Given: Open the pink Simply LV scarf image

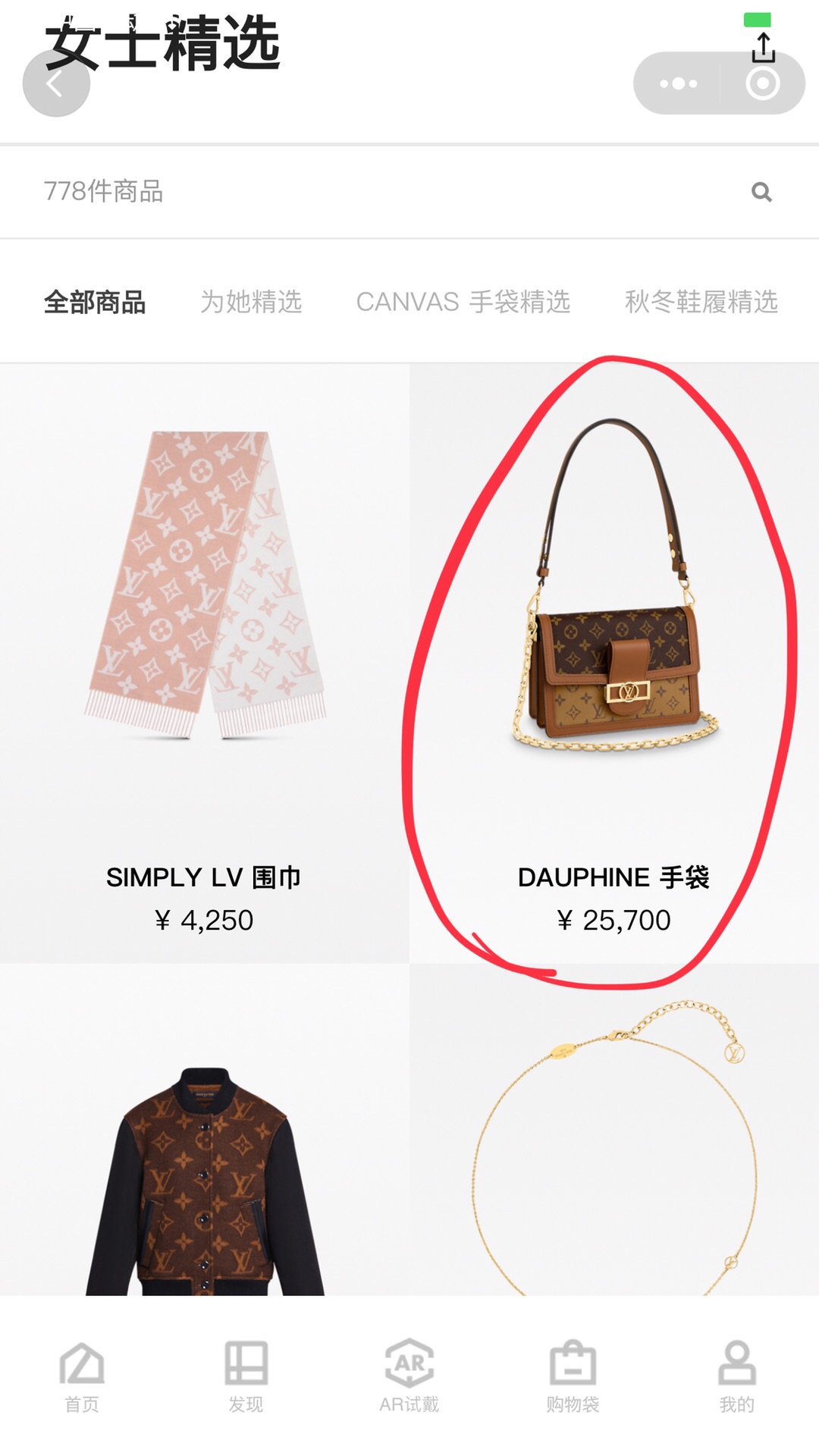Looking at the screenshot, I should click(205, 584).
